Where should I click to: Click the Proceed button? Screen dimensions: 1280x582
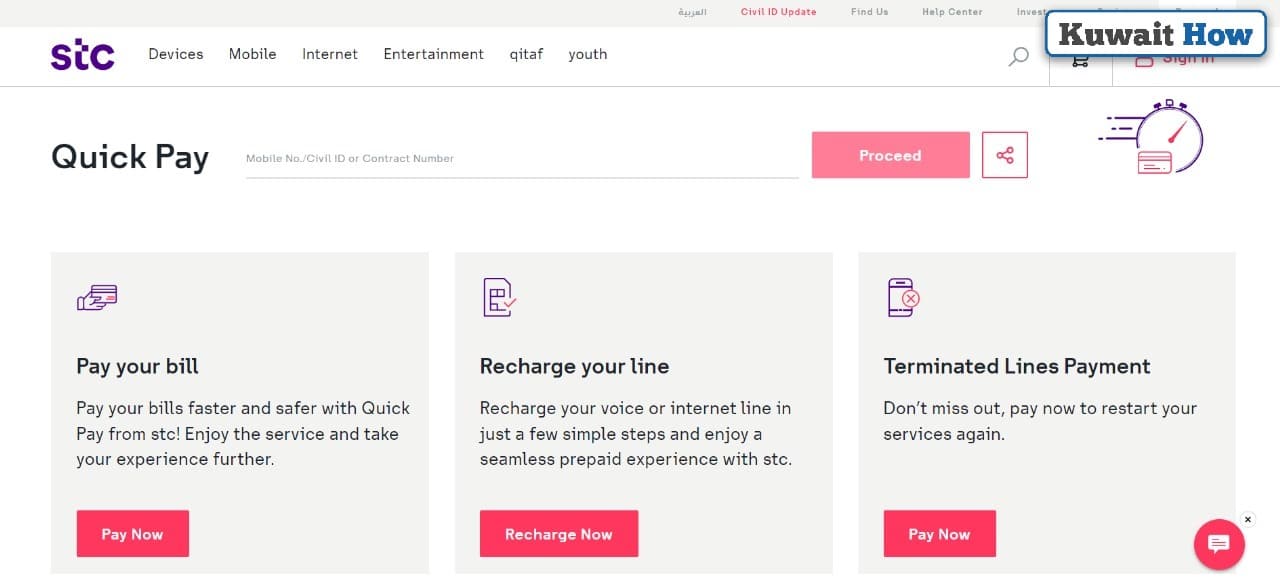point(889,155)
